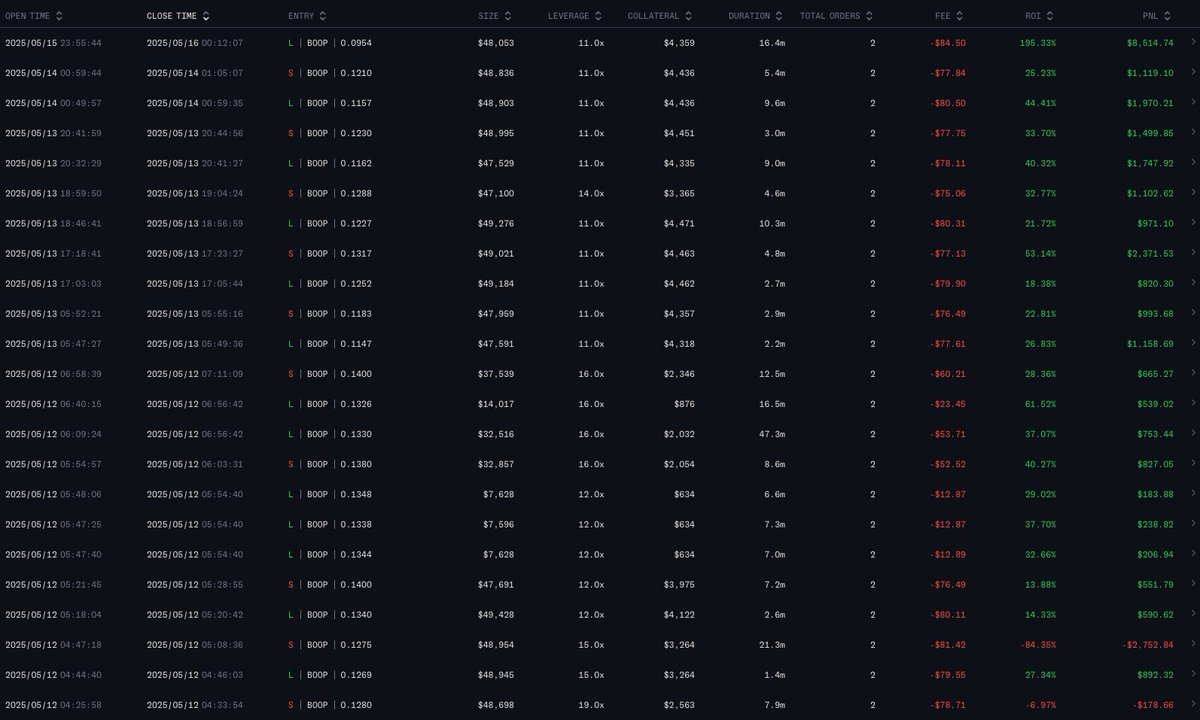Click leverage value 19.0x

[x=591, y=705]
